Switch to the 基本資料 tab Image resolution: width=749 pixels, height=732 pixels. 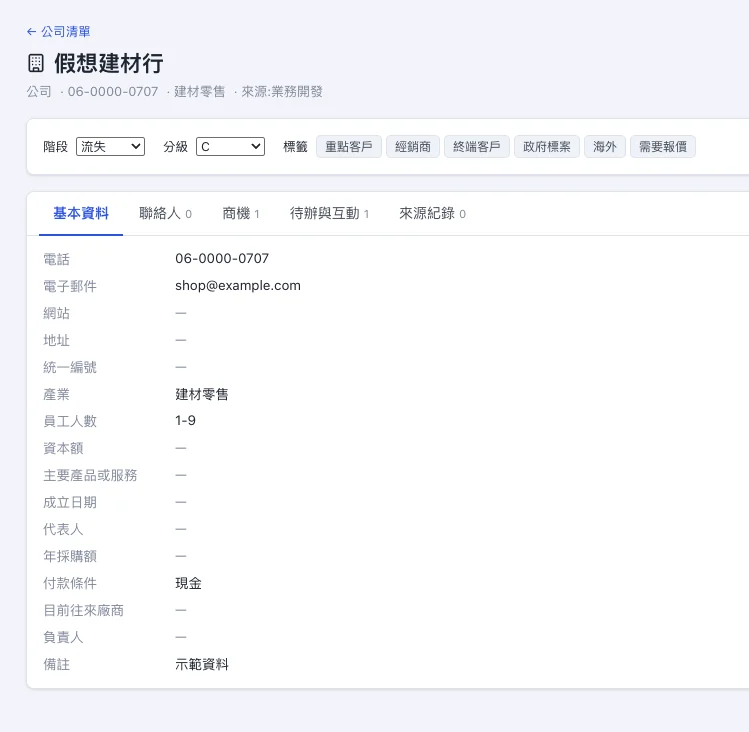pos(81,213)
